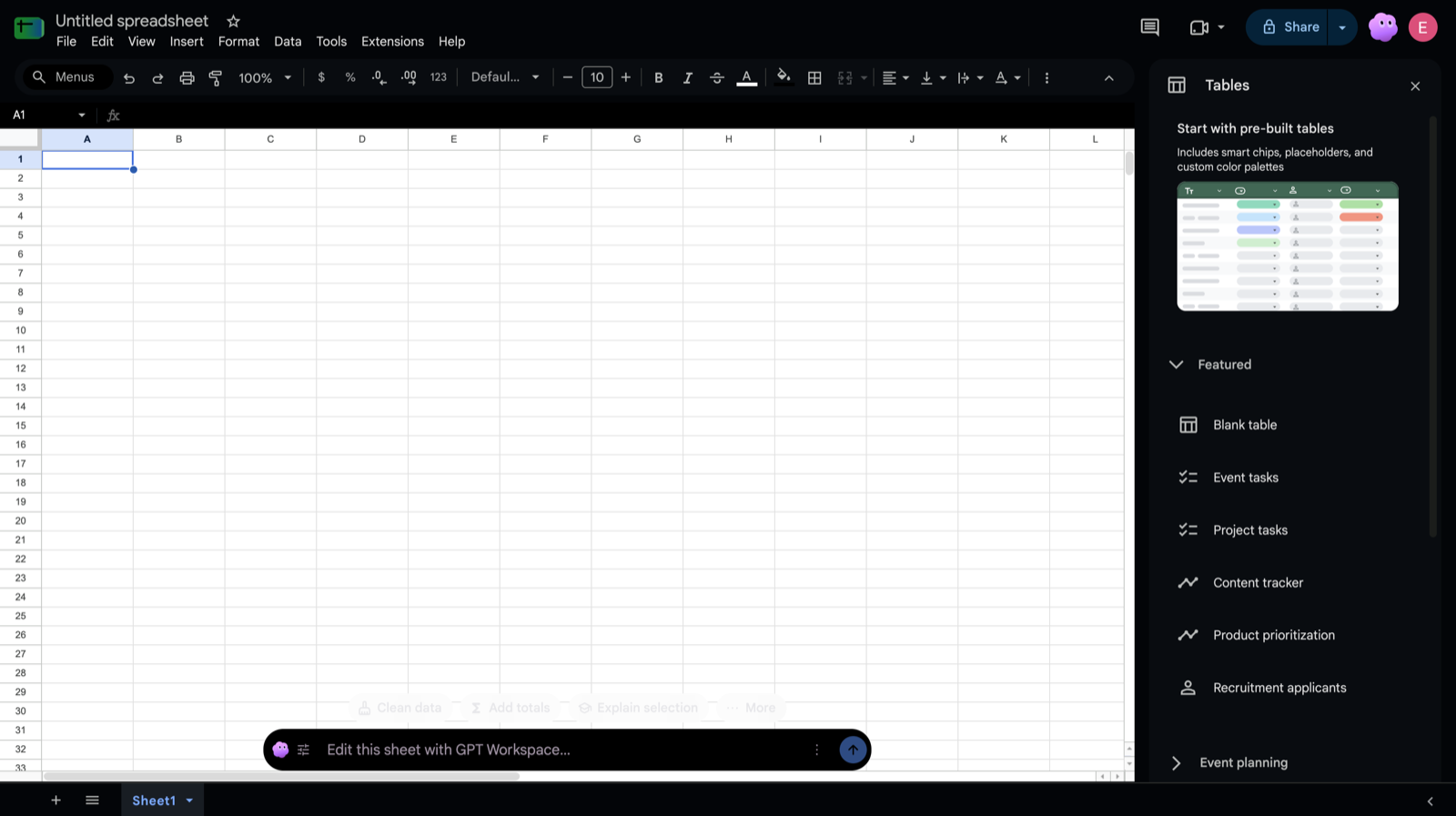Image resolution: width=1456 pixels, height=816 pixels.
Task: Open the Insert menu
Action: (187, 42)
